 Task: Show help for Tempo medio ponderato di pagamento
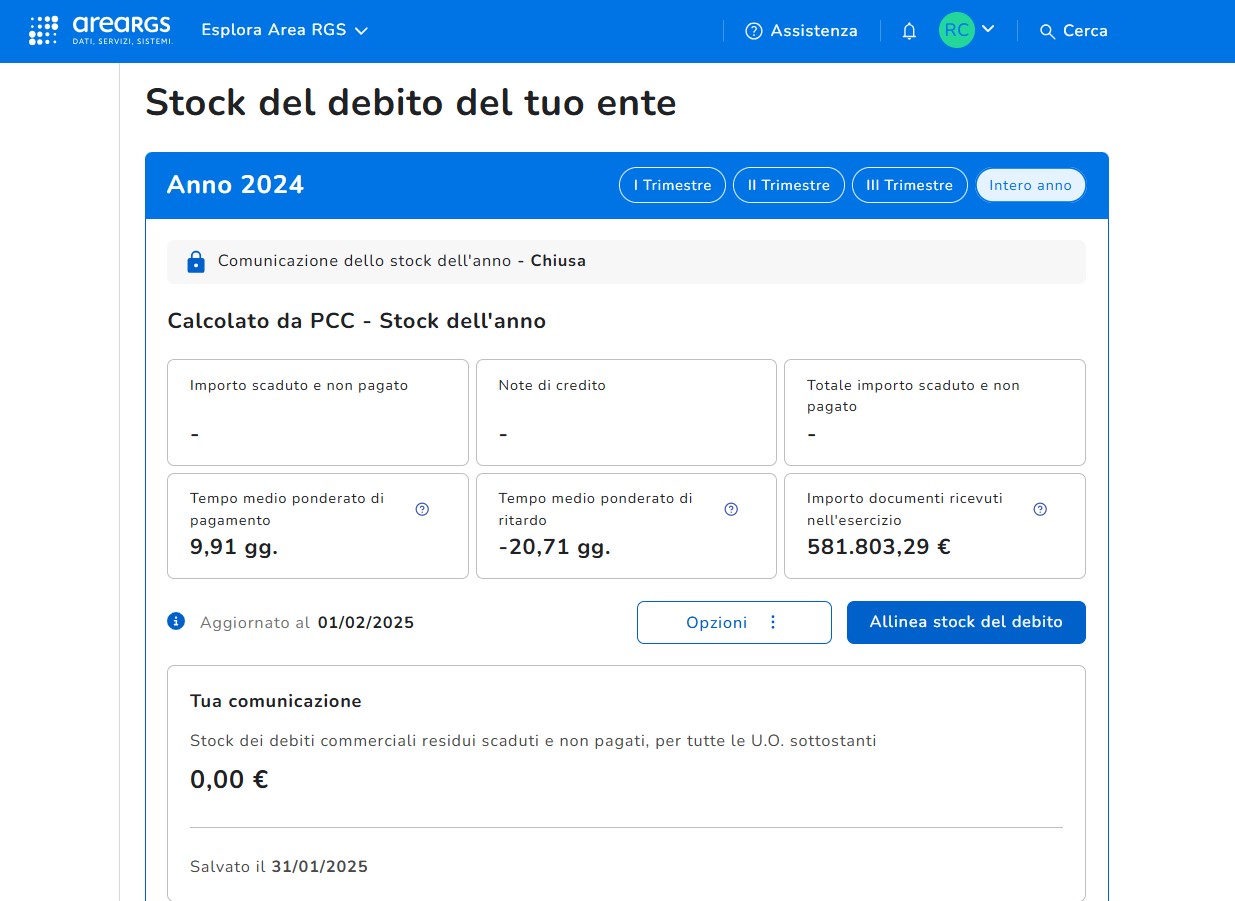pyautogui.click(x=422, y=509)
